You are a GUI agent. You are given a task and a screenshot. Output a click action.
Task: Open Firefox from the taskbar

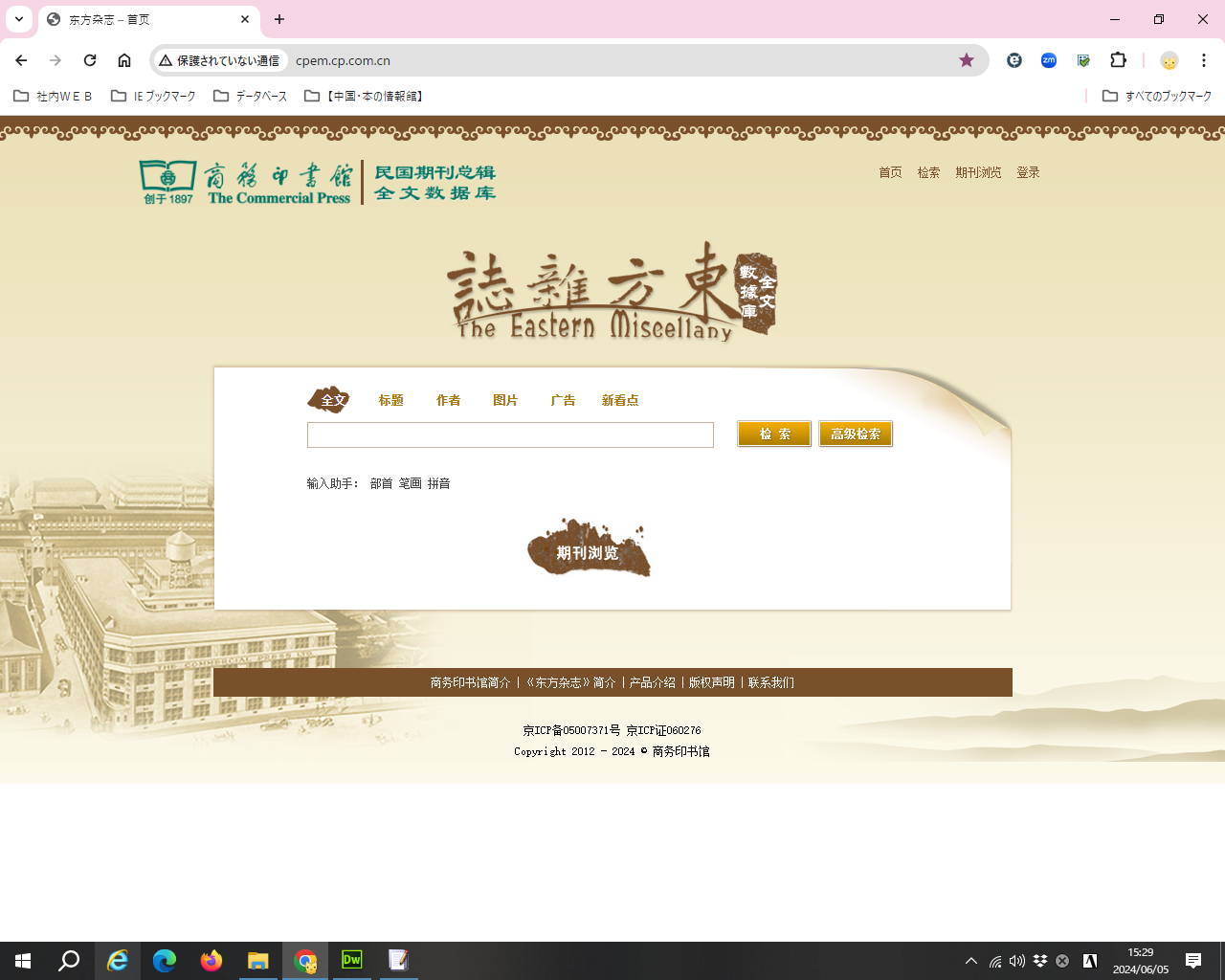pyautogui.click(x=211, y=960)
